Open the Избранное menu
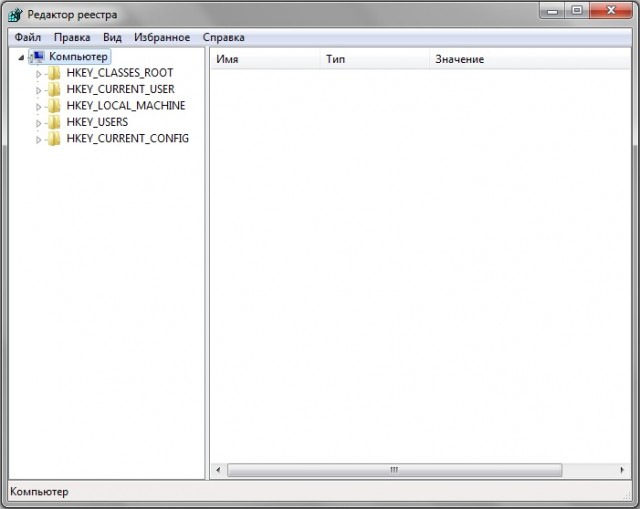Image resolution: width=640 pixels, height=509 pixels. tap(161, 37)
